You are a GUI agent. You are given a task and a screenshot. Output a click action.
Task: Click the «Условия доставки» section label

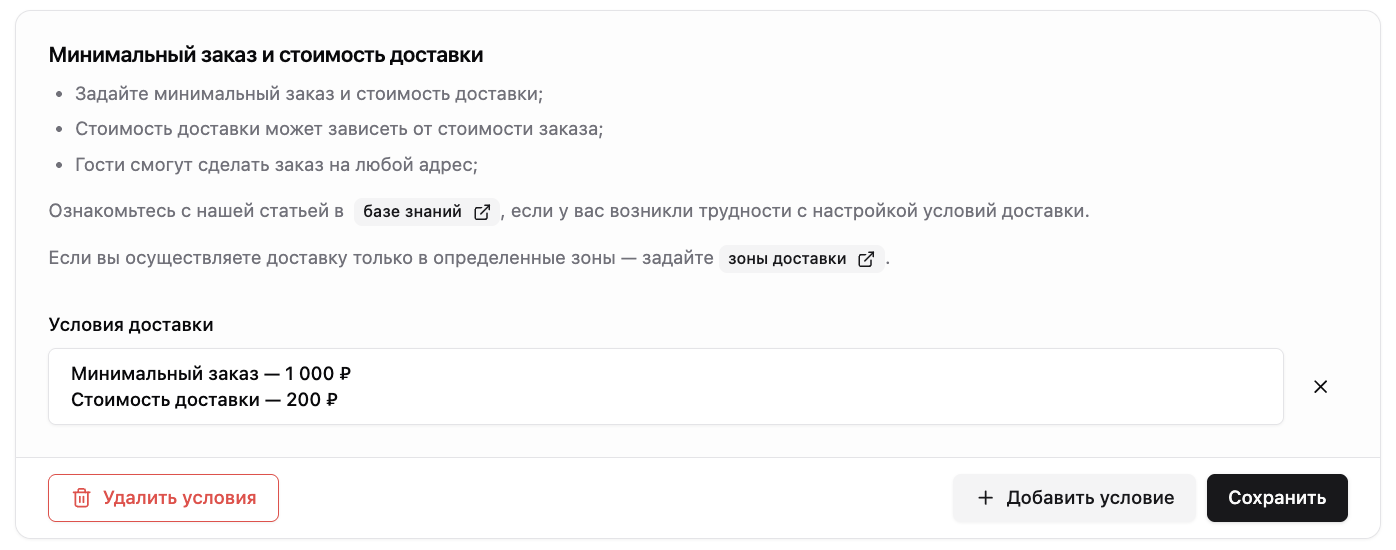131,325
